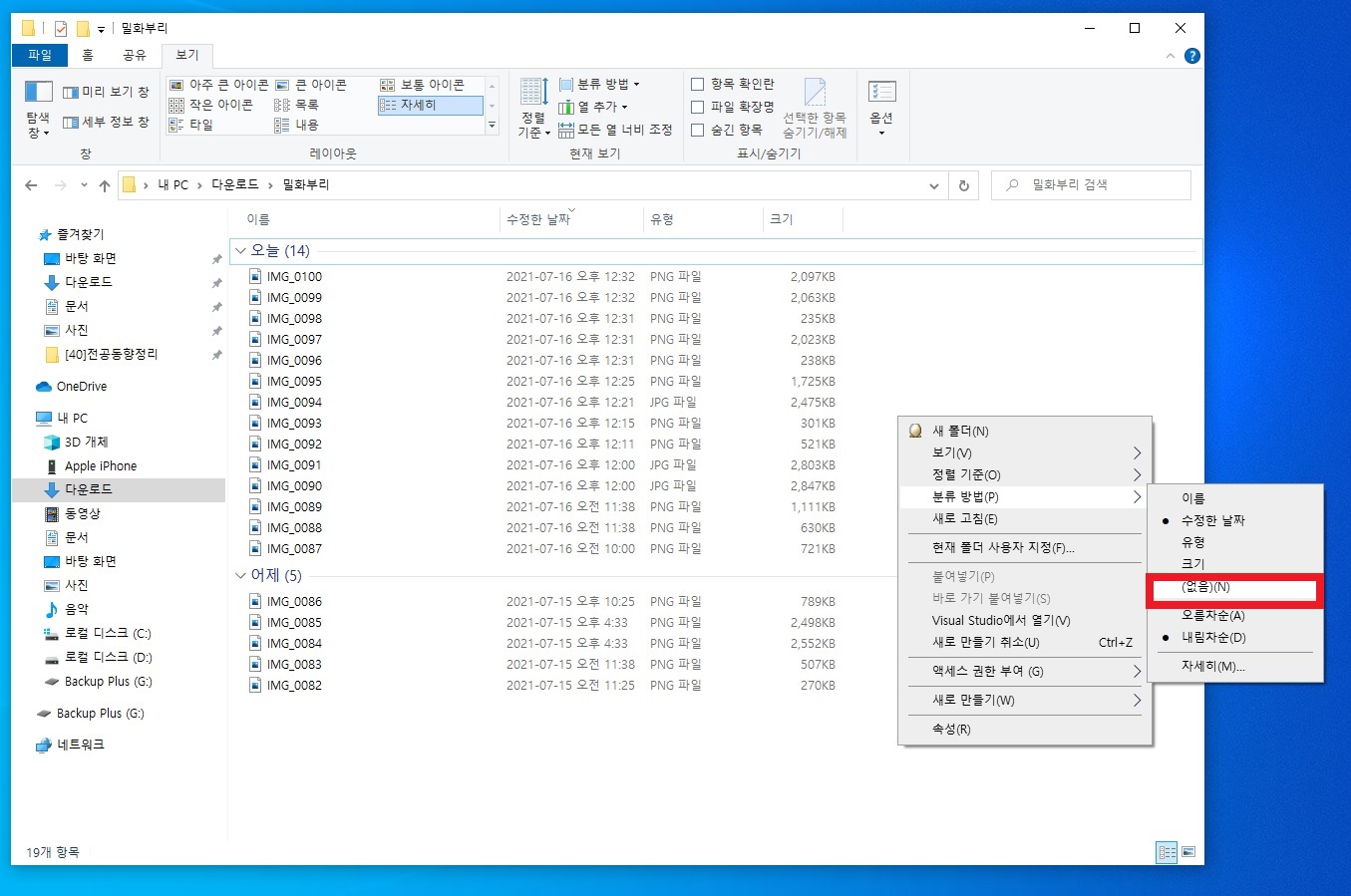The width and height of the screenshot is (1351, 896).
Task: Open the 공유 ribbon tab
Action: (135, 55)
